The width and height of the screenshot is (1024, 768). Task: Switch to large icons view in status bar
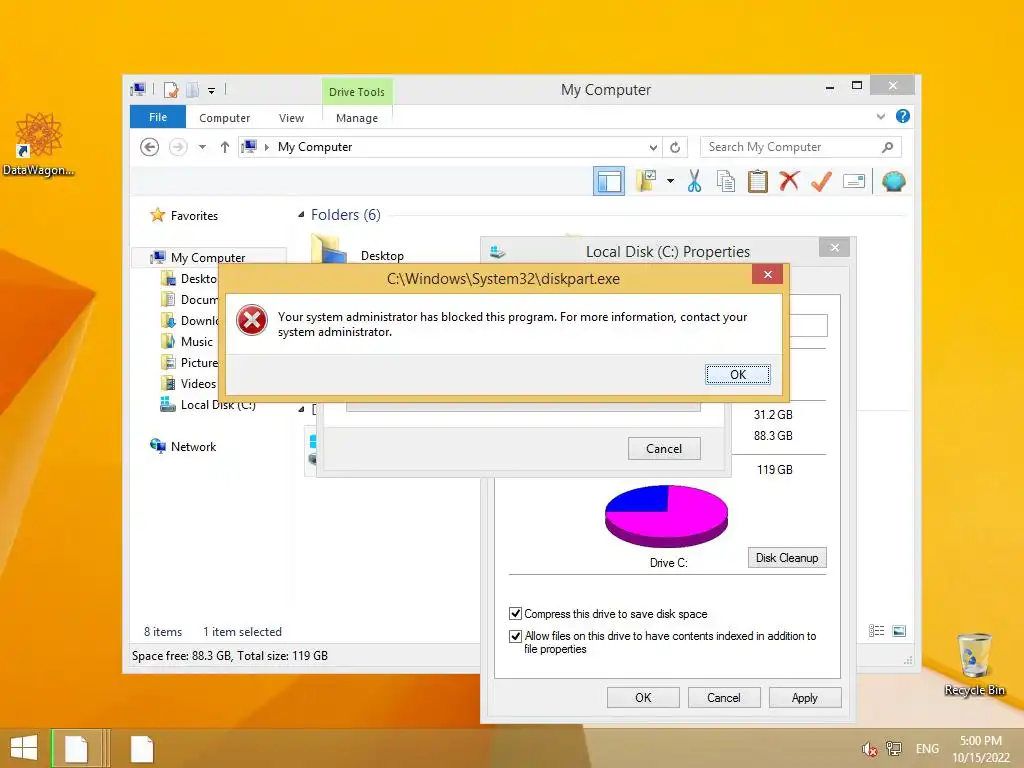click(x=899, y=631)
